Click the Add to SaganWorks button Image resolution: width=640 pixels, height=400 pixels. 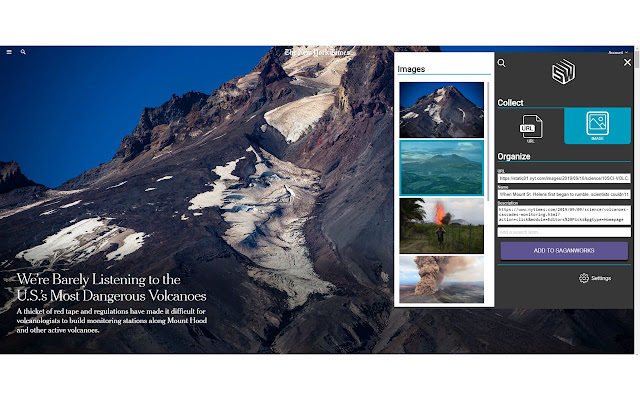coord(564,251)
